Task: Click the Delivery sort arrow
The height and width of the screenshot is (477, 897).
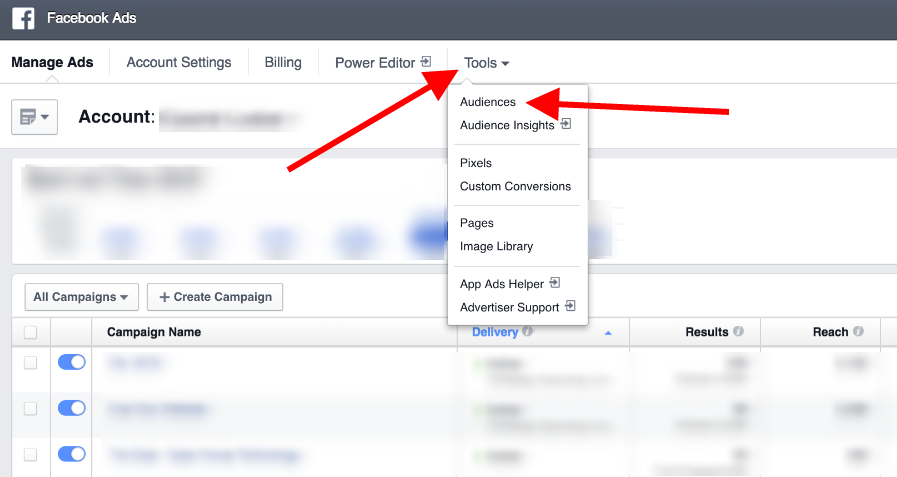Action: click(x=608, y=333)
